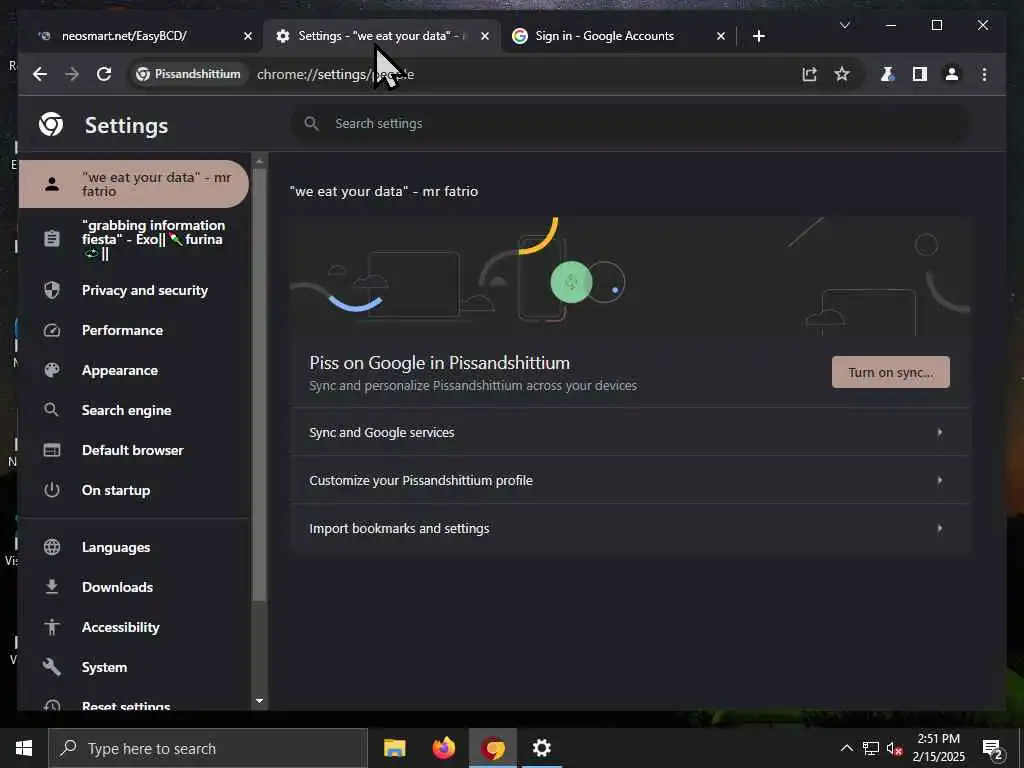Screen dimensions: 1024x768
Task: Go back using the browser back arrow
Action: [x=40, y=74]
